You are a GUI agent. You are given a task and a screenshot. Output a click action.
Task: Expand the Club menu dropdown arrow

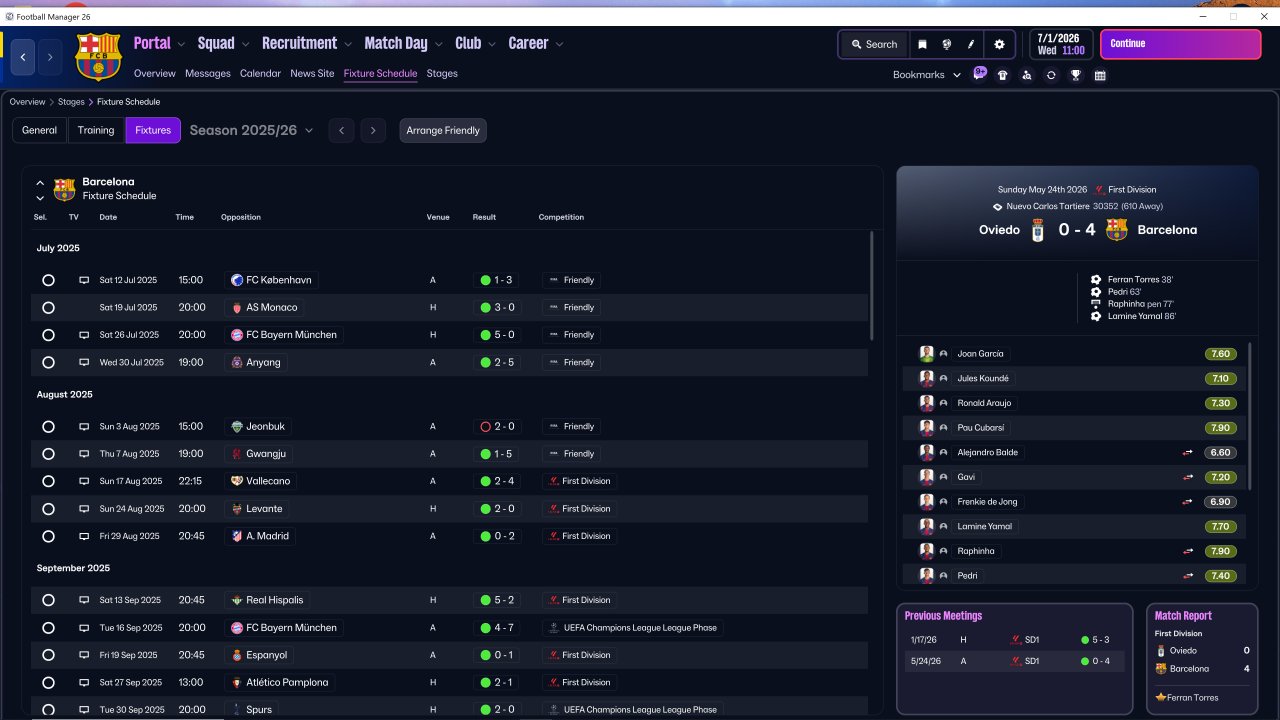click(492, 44)
